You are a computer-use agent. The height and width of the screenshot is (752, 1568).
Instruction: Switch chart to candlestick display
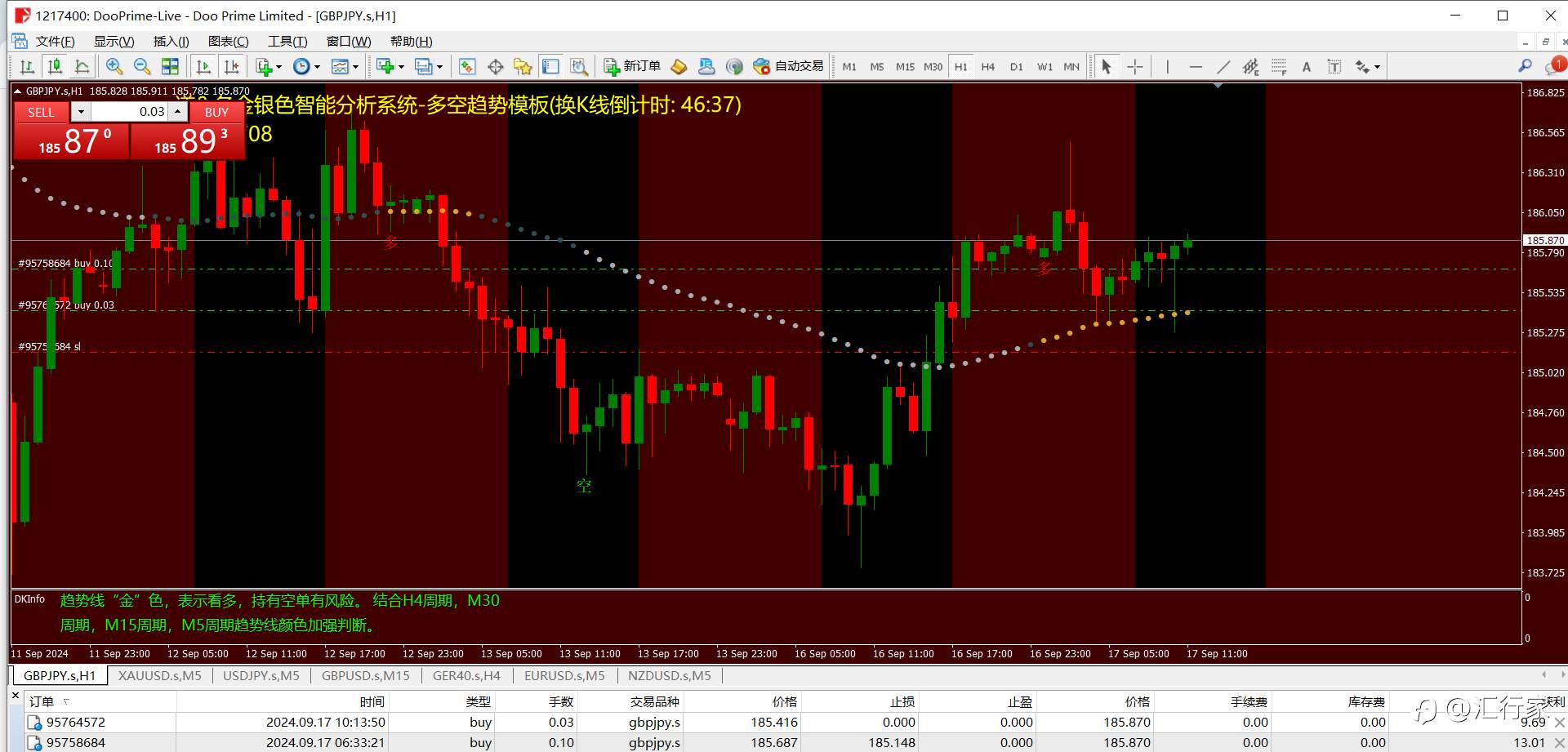coord(55,67)
